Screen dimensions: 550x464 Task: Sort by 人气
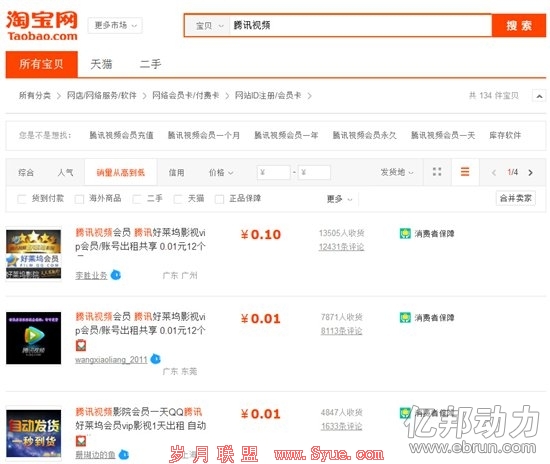(66, 172)
